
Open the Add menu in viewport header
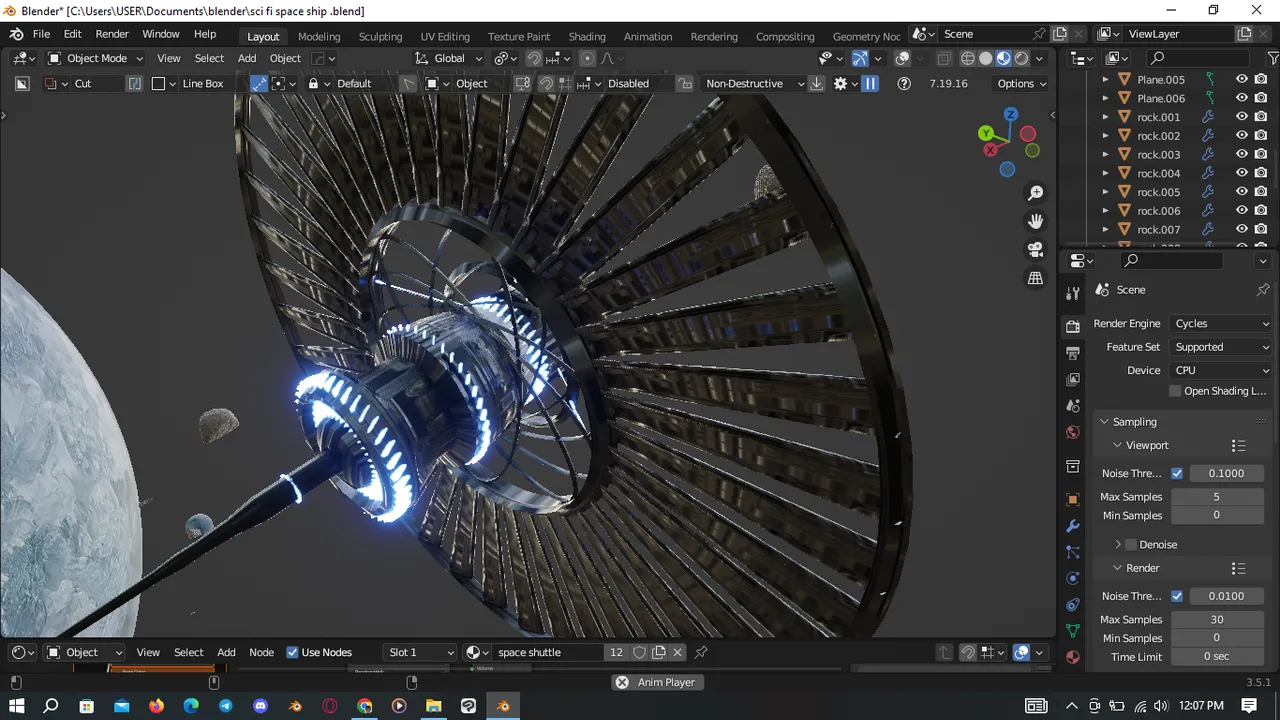(x=247, y=58)
